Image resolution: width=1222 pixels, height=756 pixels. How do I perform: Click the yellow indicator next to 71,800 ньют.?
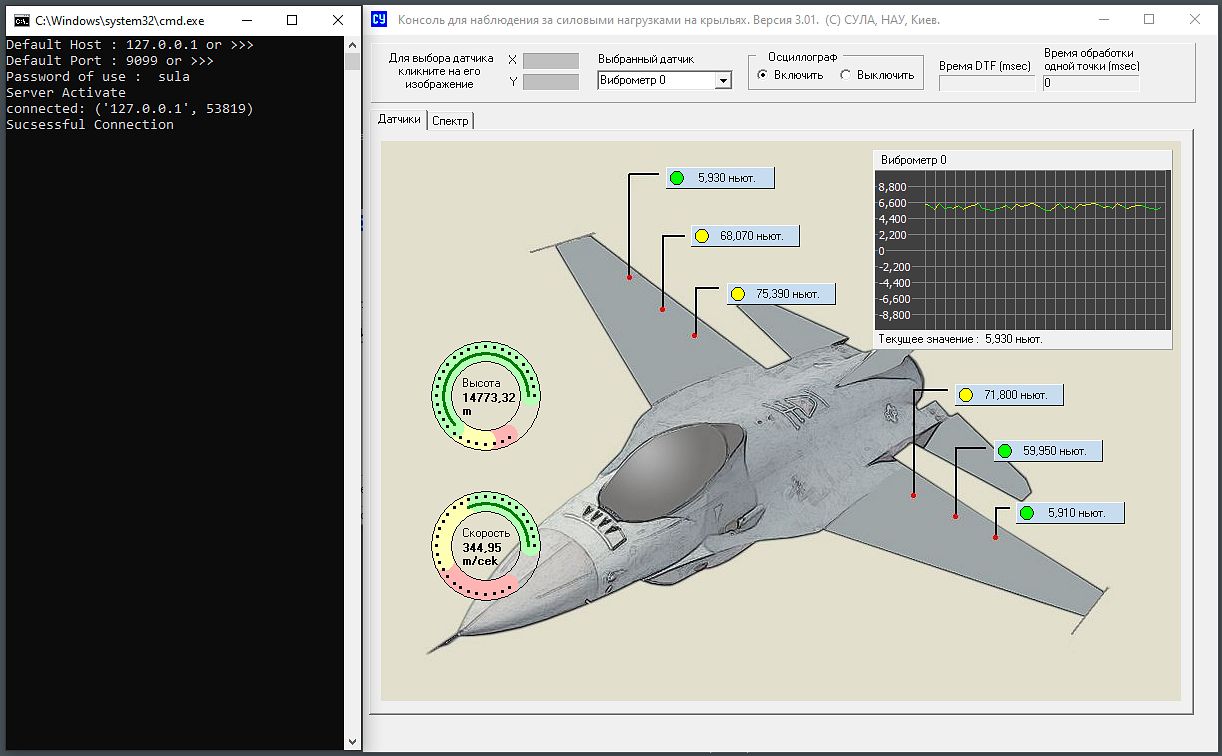[x=966, y=396]
